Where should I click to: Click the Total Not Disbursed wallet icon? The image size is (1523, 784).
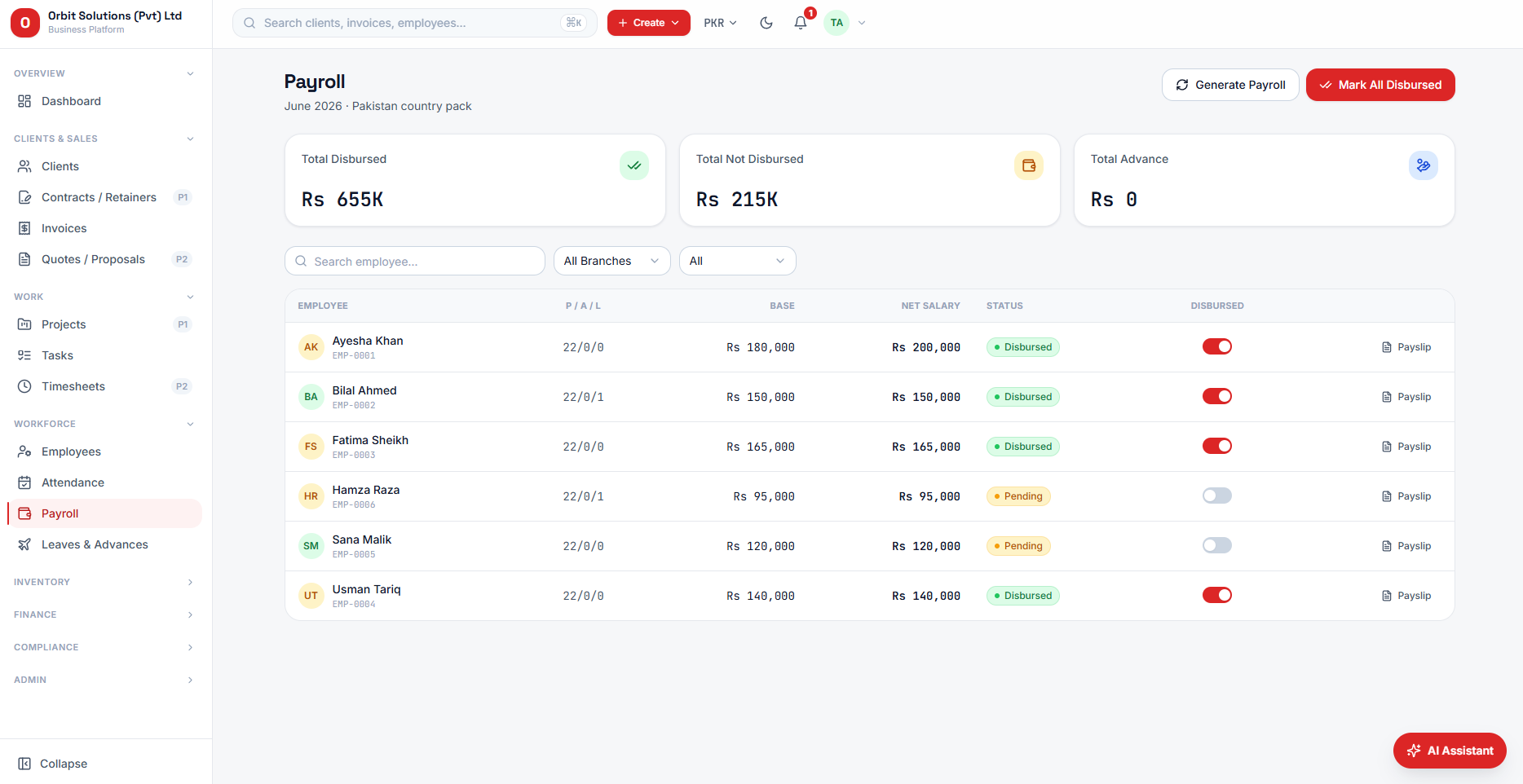tap(1029, 165)
